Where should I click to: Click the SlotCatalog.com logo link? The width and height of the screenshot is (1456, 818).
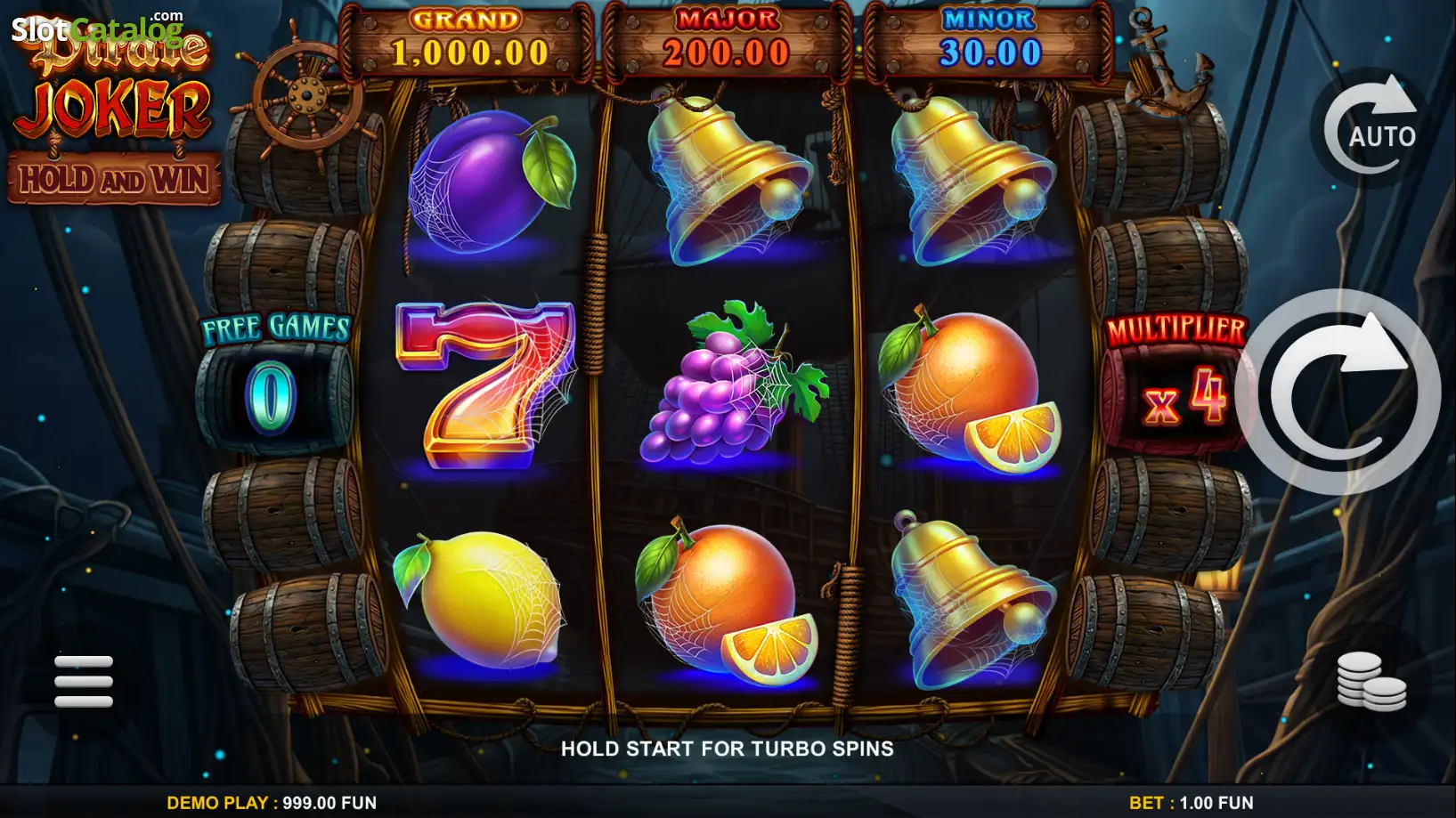tap(98, 28)
